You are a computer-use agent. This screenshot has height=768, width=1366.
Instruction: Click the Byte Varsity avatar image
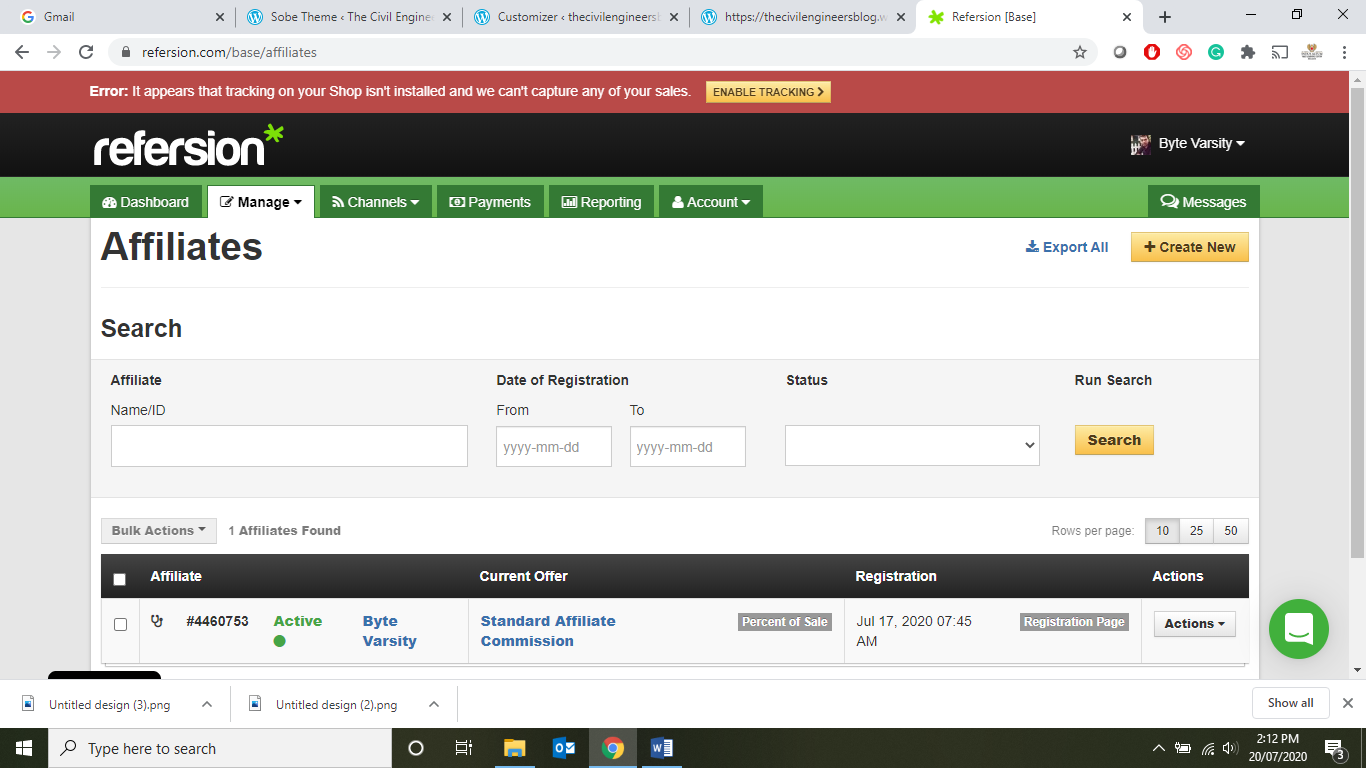click(1141, 144)
